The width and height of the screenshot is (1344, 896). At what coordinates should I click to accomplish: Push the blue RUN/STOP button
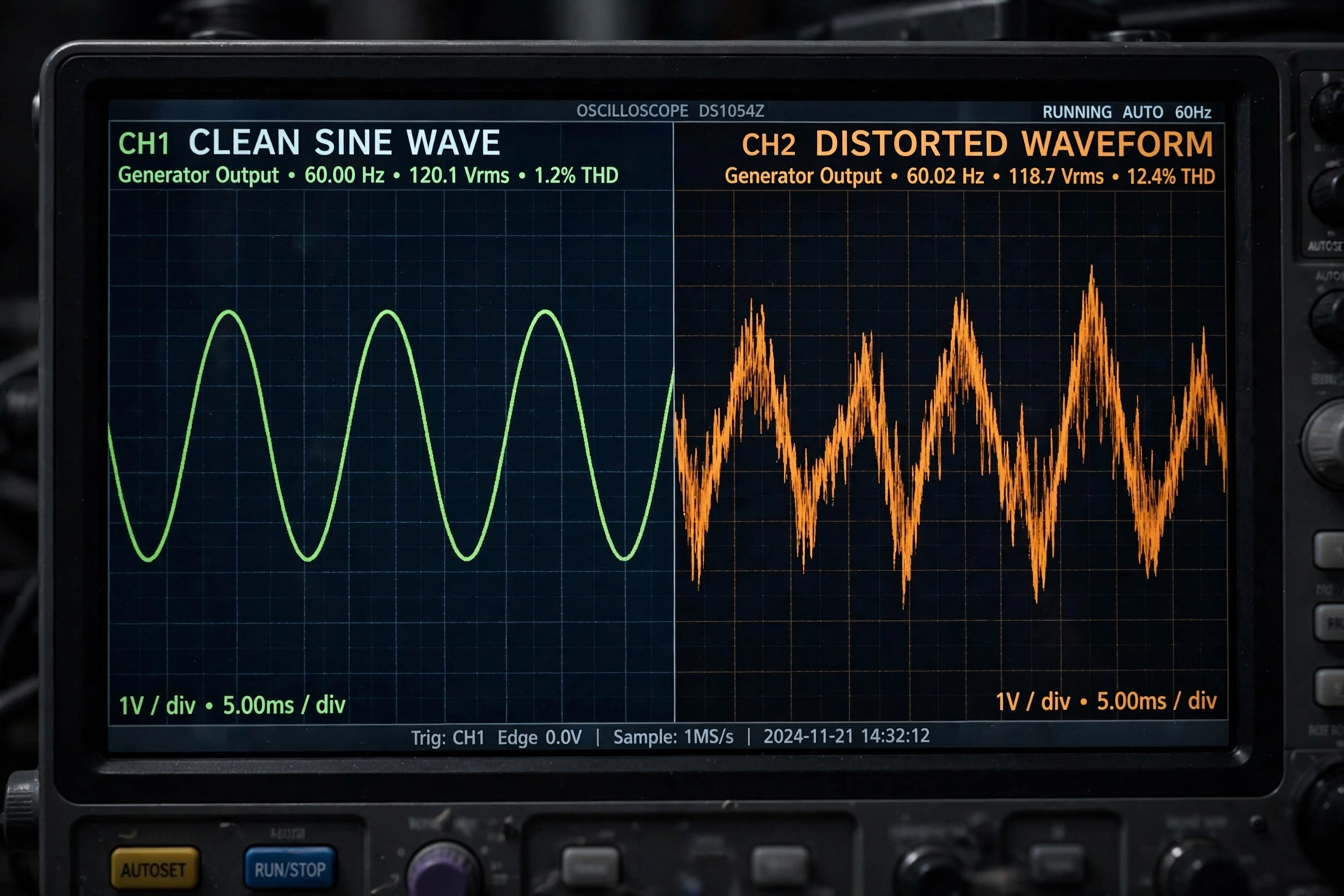click(x=290, y=869)
